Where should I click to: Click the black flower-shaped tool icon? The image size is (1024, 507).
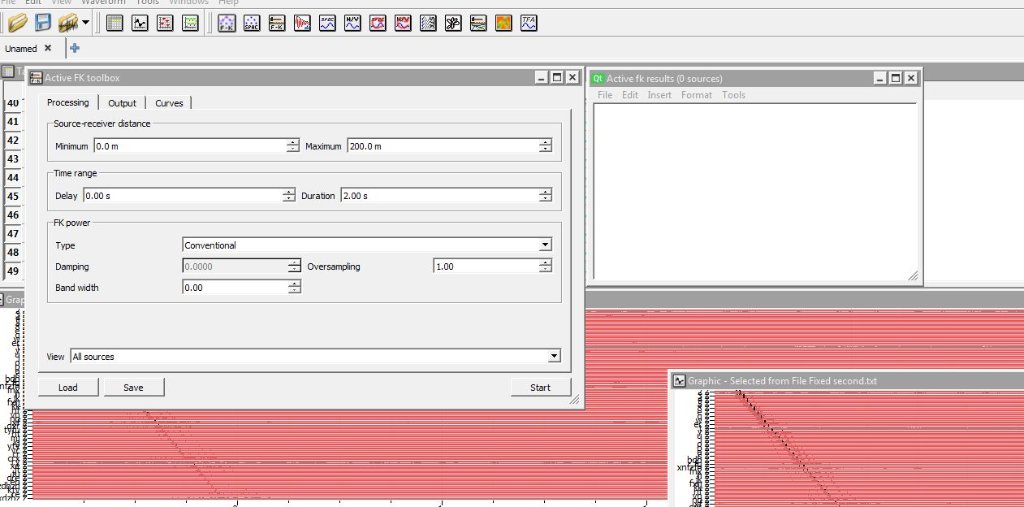pos(453,24)
